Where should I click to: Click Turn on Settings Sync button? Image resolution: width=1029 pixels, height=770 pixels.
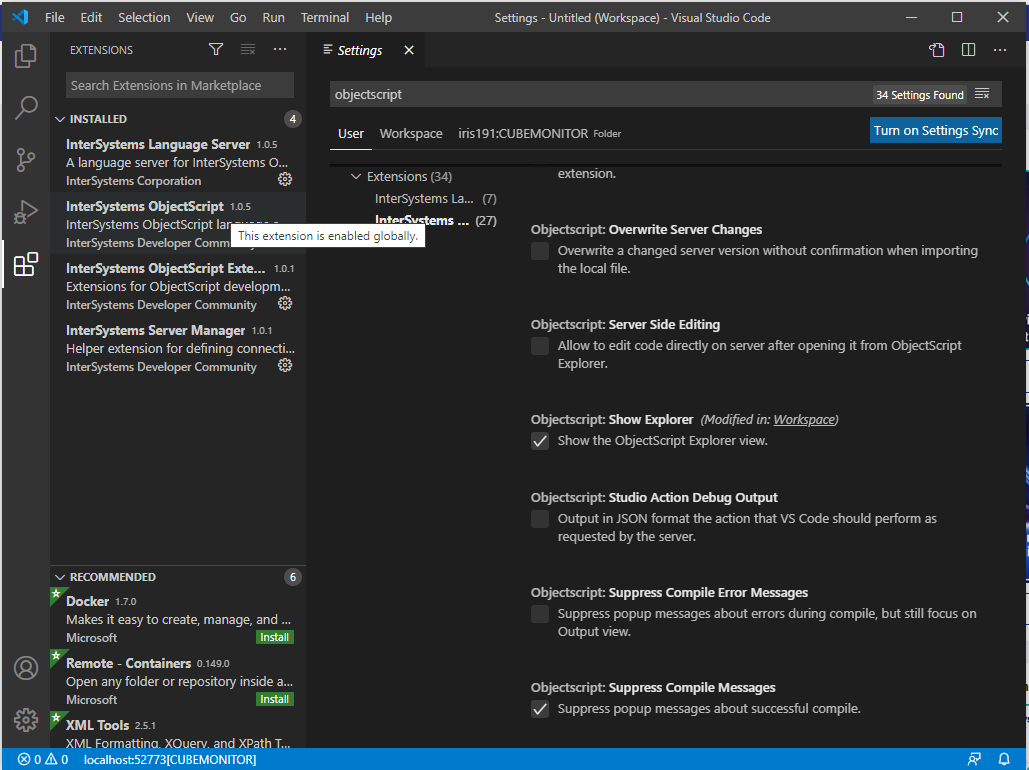tap(936, 131)
